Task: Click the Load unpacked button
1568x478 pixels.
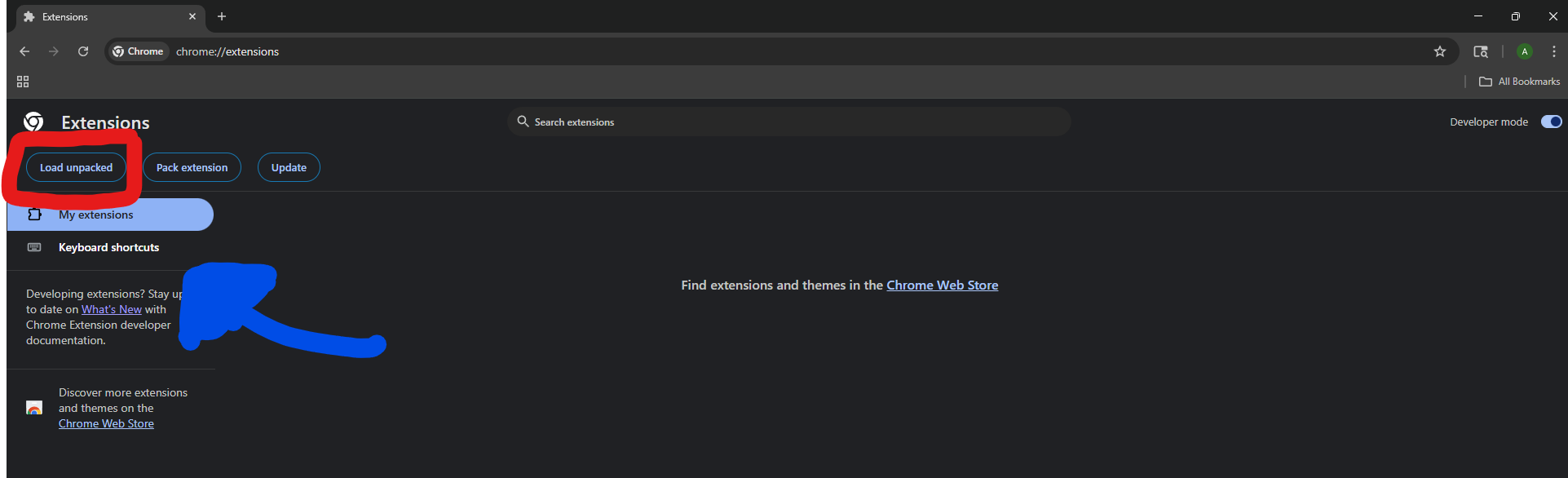Action: coord(76,167)
